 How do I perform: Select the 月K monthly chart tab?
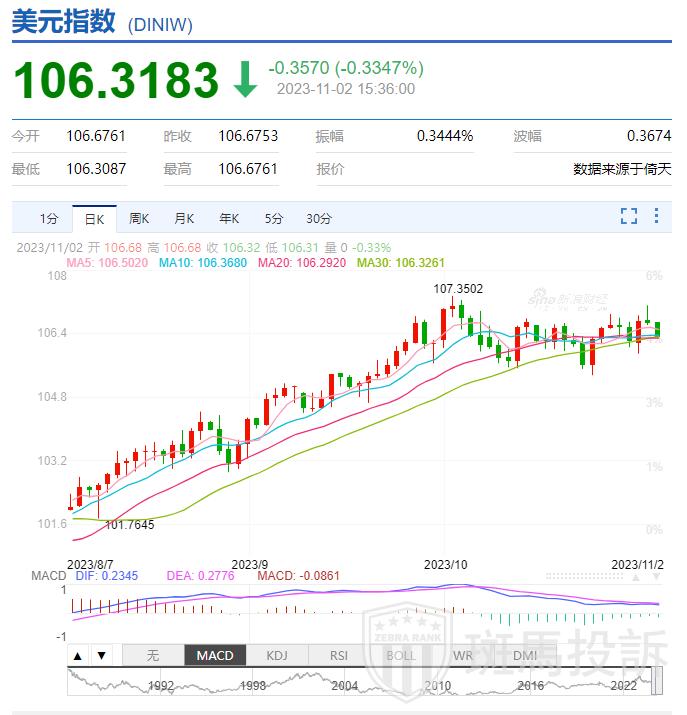pyautogui.click(x=184, y=218)
